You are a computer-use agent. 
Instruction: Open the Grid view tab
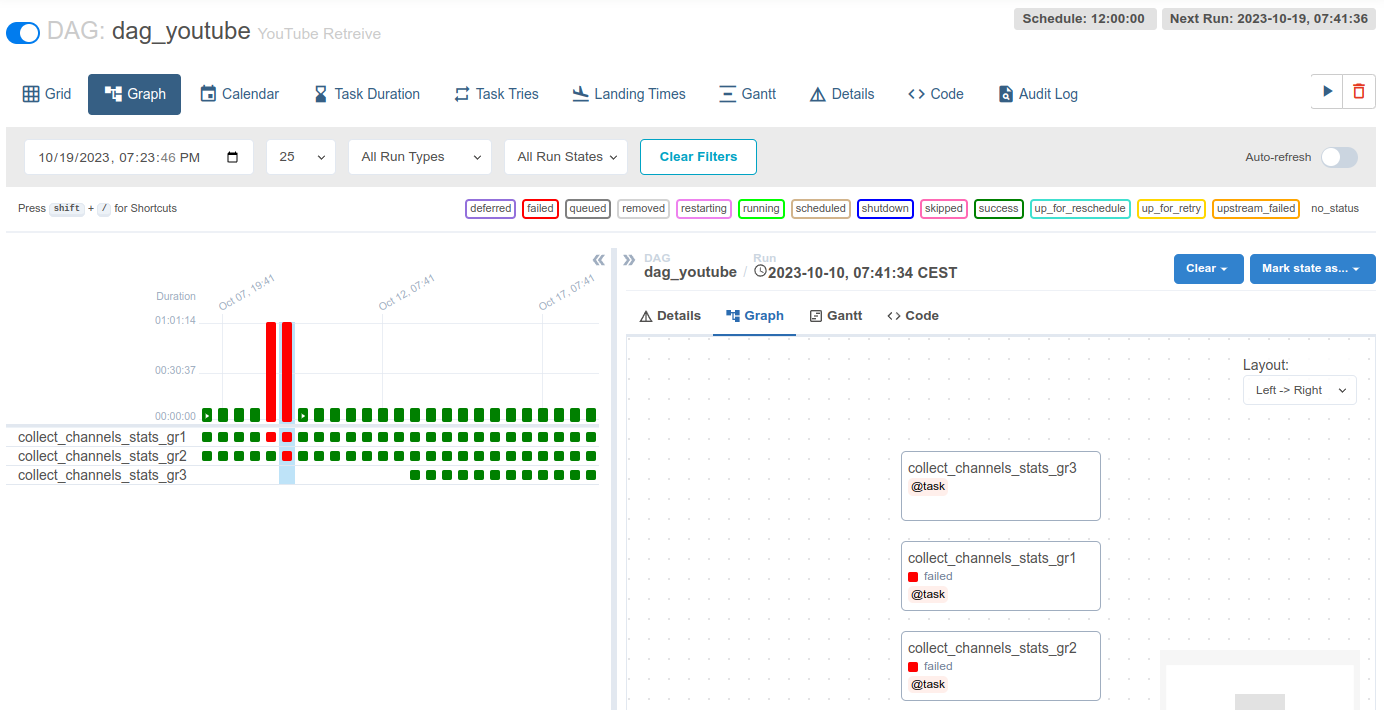point(47,94)
